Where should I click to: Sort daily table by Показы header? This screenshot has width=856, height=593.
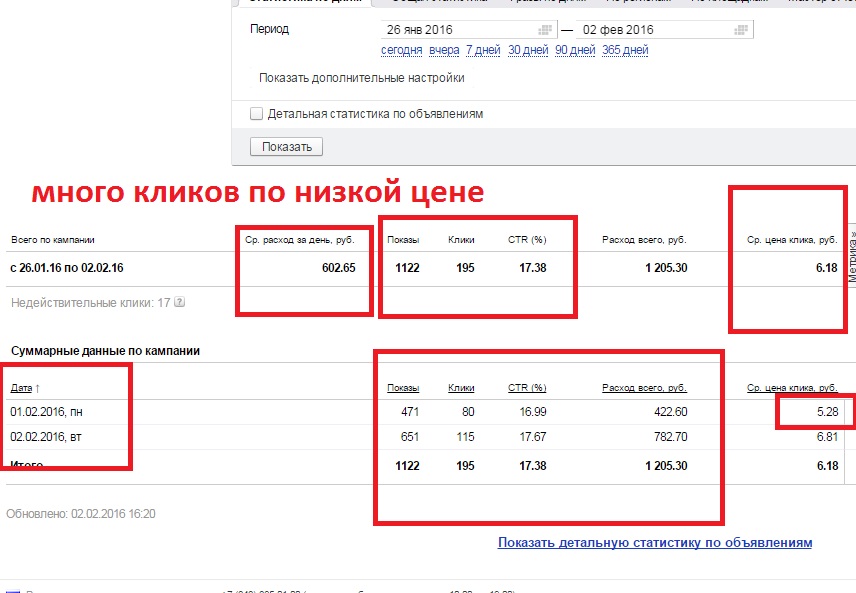tap(403, 388)
